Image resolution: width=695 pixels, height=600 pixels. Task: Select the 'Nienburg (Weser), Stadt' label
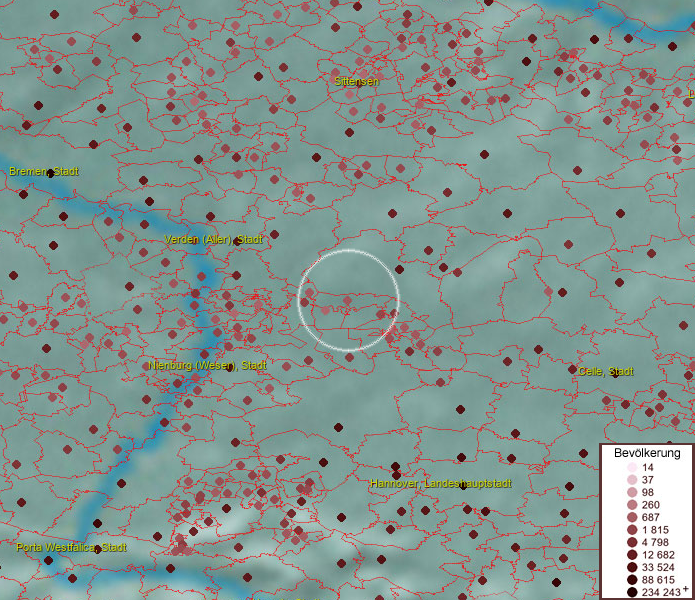[x=207, y=366]
